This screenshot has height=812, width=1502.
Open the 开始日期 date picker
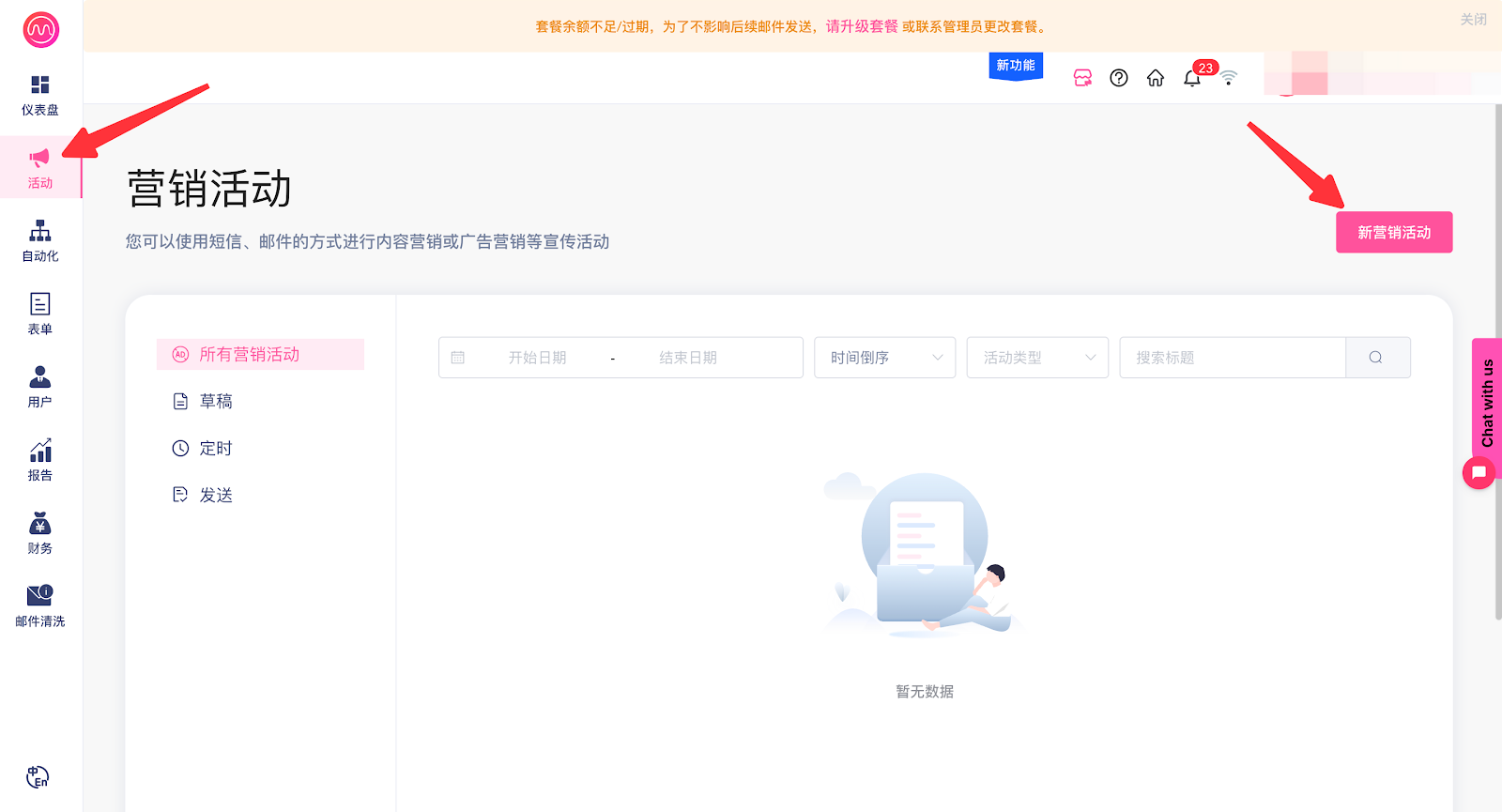[537, 358]
